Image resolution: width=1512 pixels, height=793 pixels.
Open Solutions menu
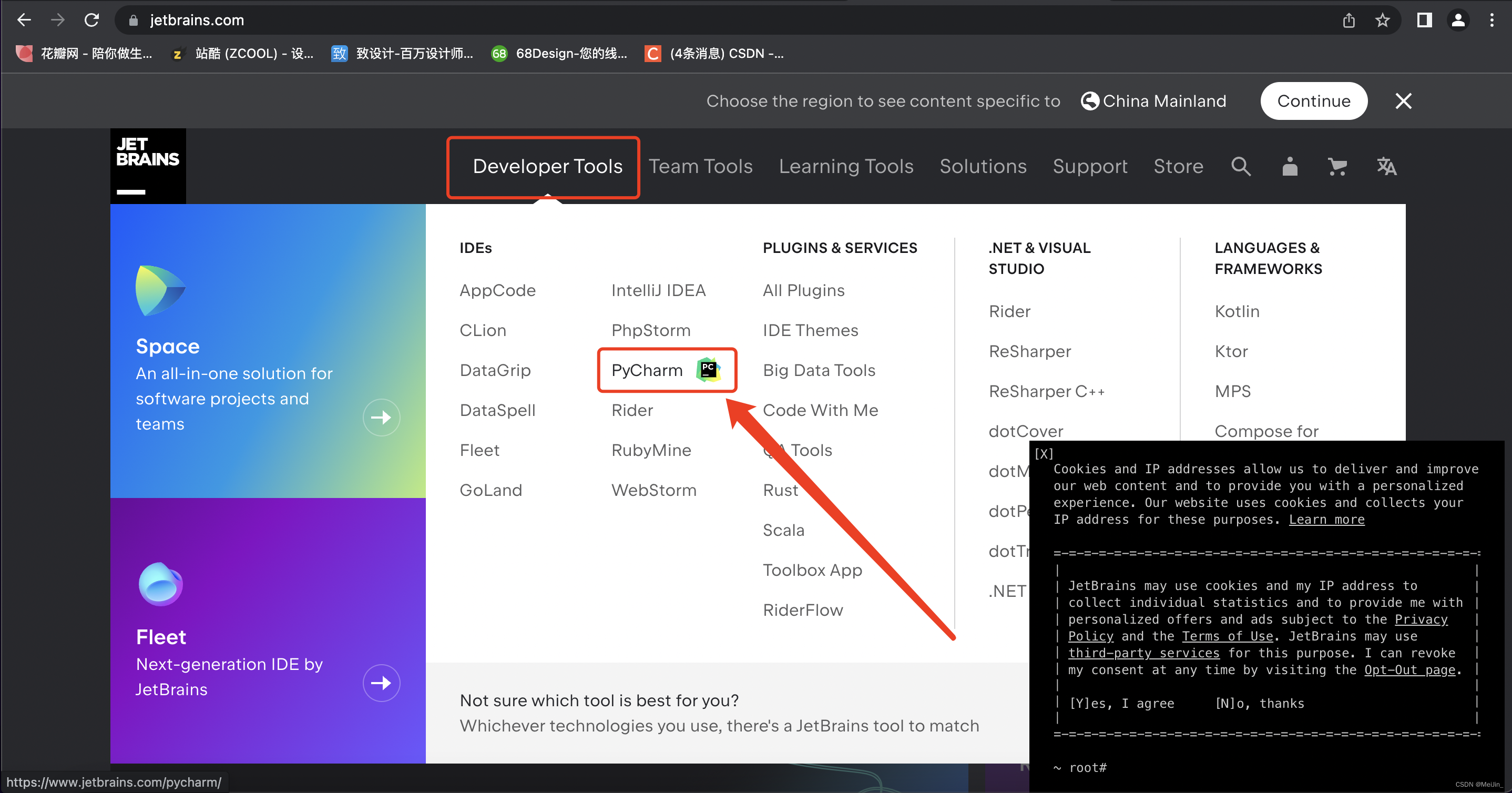pyautogui.click(x=983, y=166)
